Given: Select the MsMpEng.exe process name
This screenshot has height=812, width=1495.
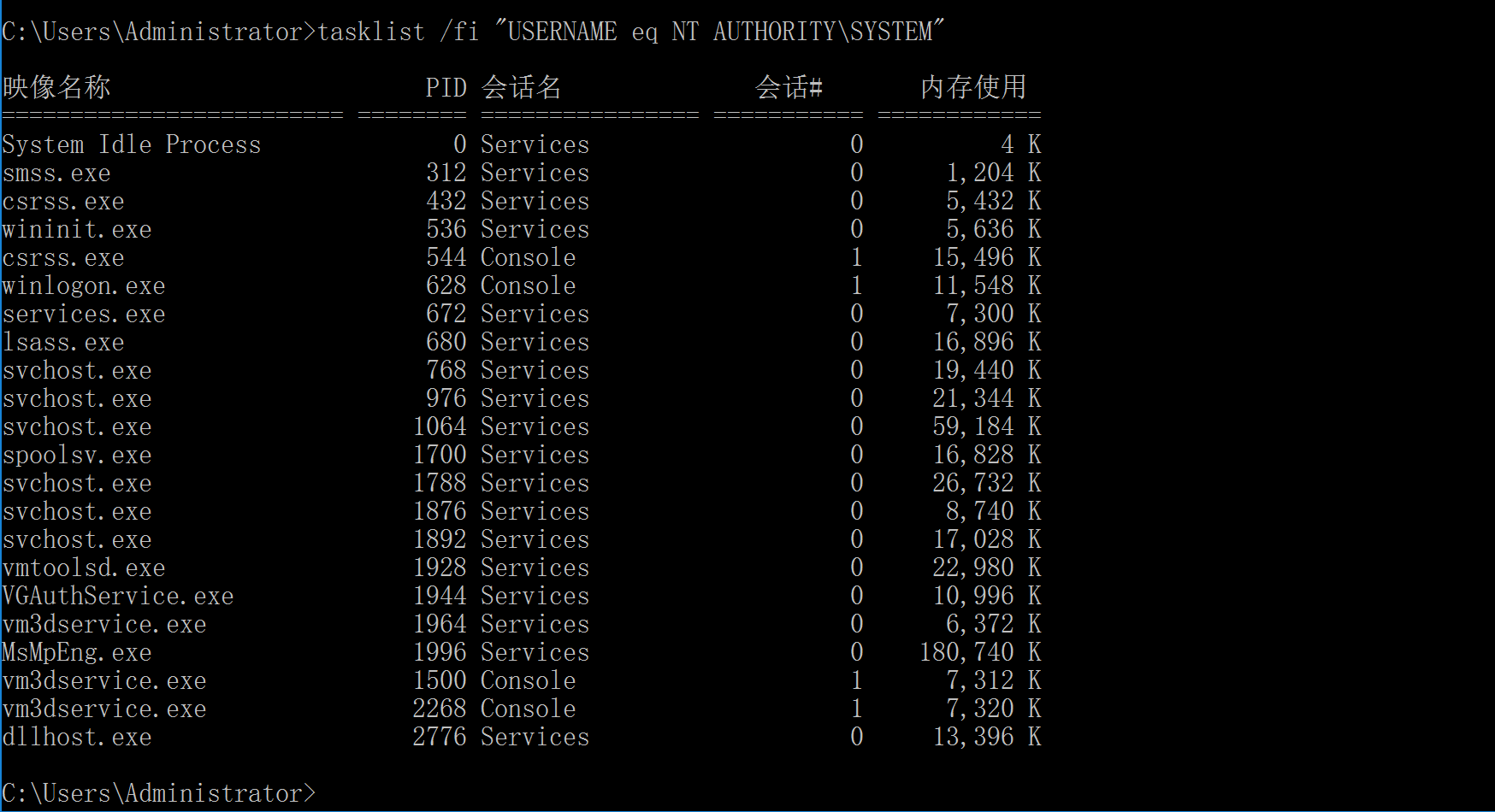Looking at the screenshot, I should point(77,652).
